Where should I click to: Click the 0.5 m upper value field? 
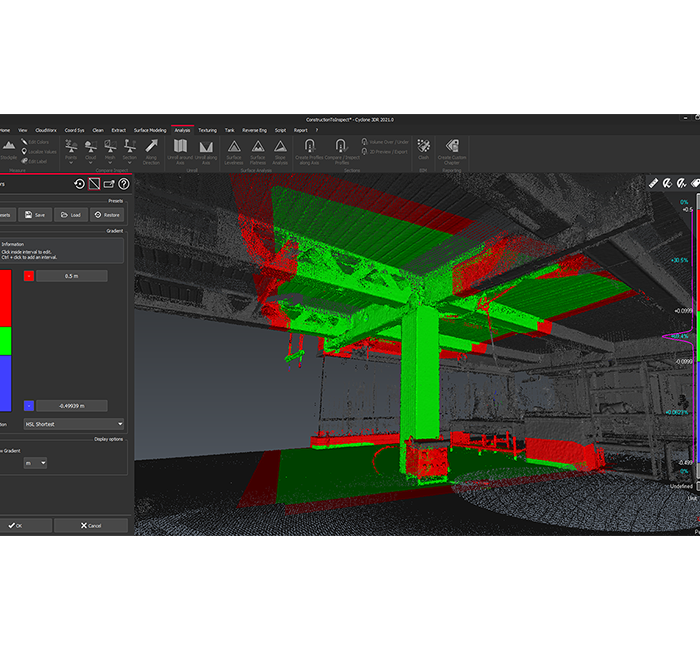[71, 276]
